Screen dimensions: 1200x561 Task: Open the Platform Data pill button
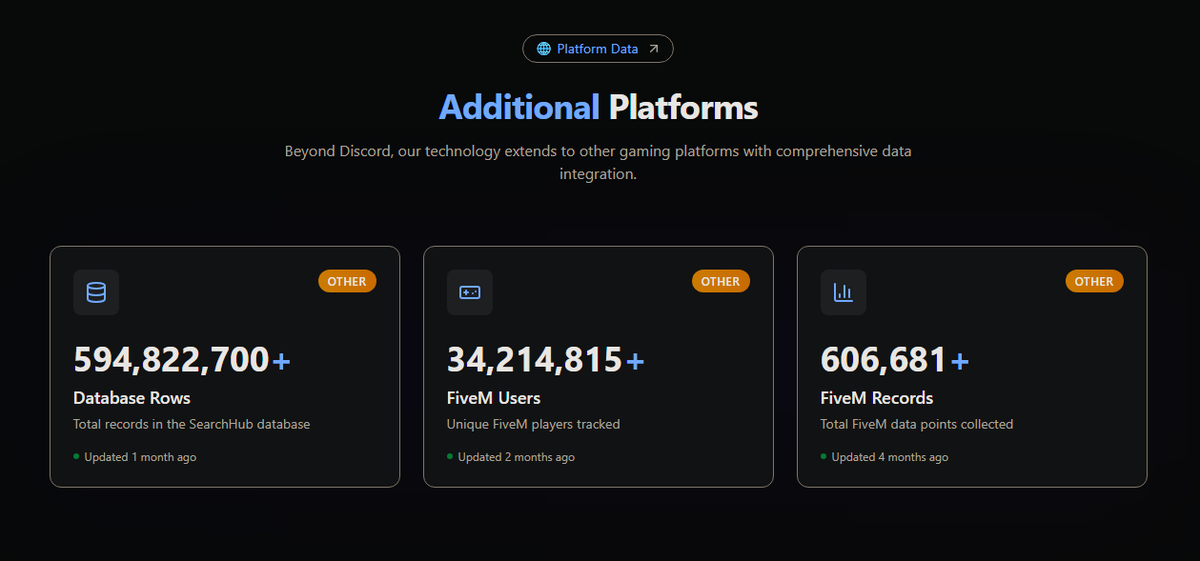click(x=598, y=48)
